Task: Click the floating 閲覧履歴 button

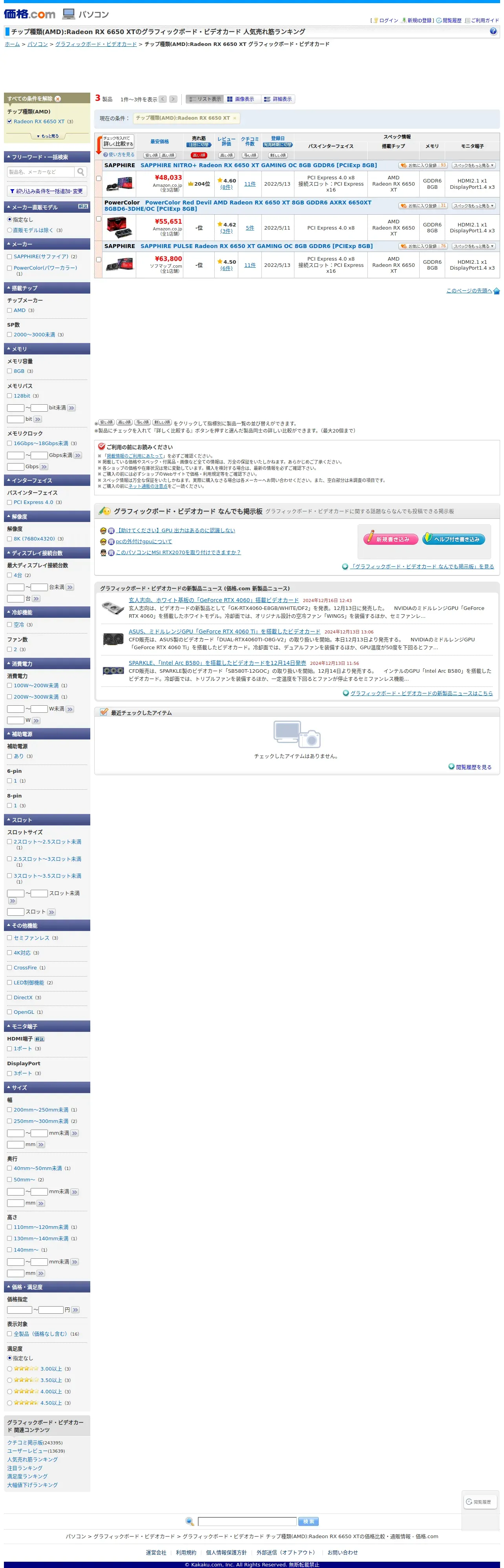Action: 480,1502
